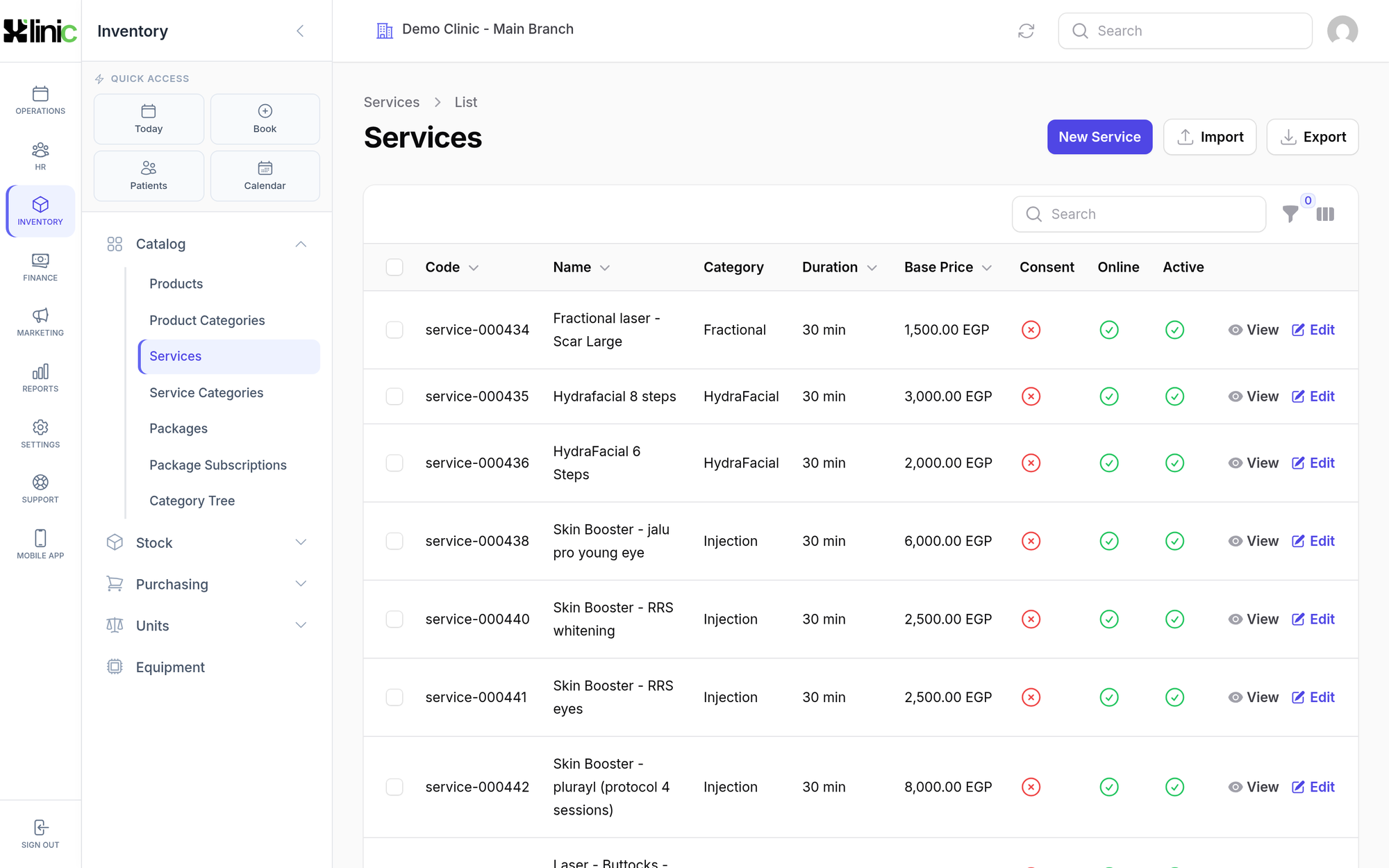Image resolution: width=1389 pixels, height=868 pixels.
Task: Open Service Categories menu item
Action: (206, 393)
